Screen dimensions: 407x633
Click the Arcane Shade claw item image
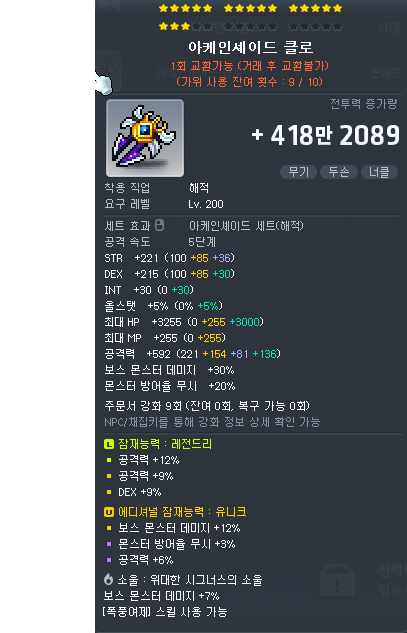tap(145, 138)
